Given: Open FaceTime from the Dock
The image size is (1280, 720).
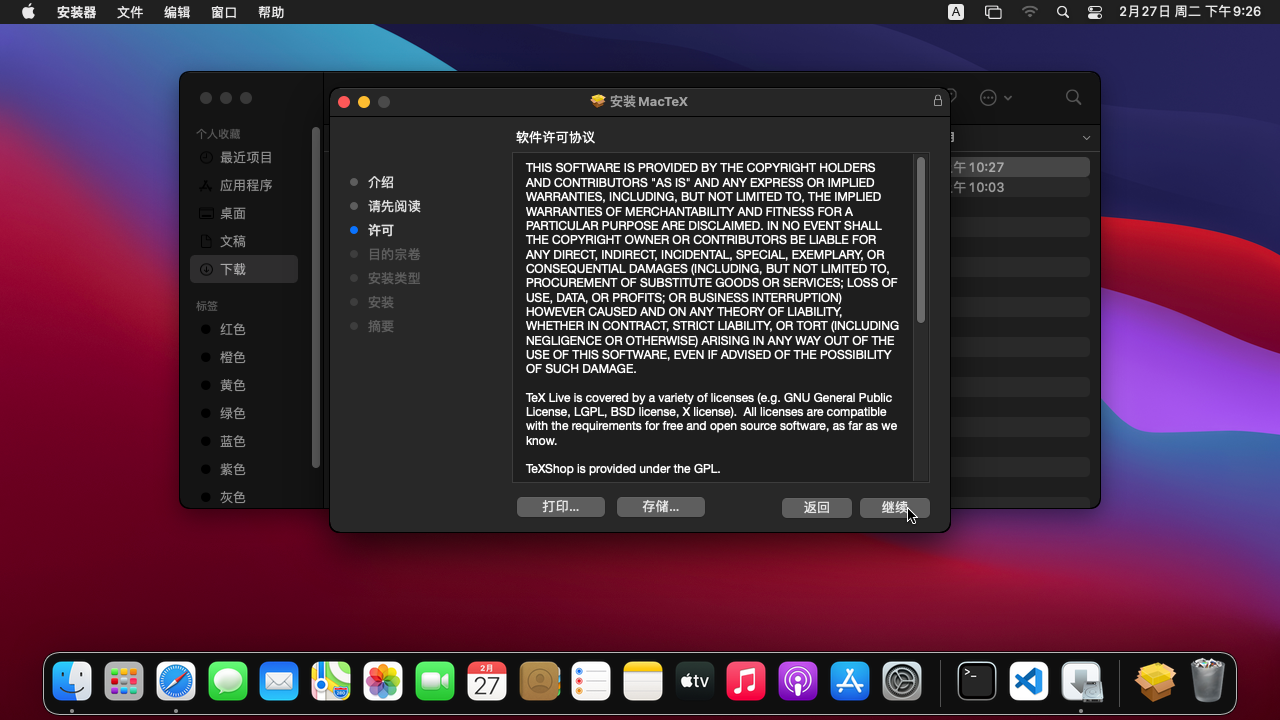Looking at the screenshot, I should 435,681.
